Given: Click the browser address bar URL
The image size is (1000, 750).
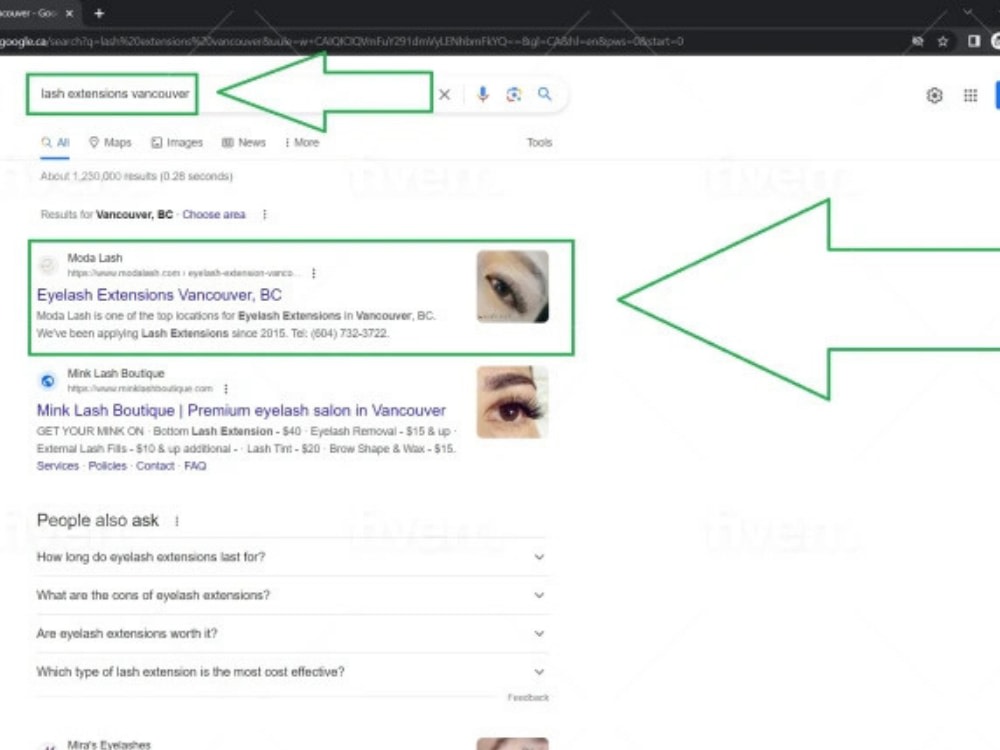Looking at the screenshot, I should 341,41.
